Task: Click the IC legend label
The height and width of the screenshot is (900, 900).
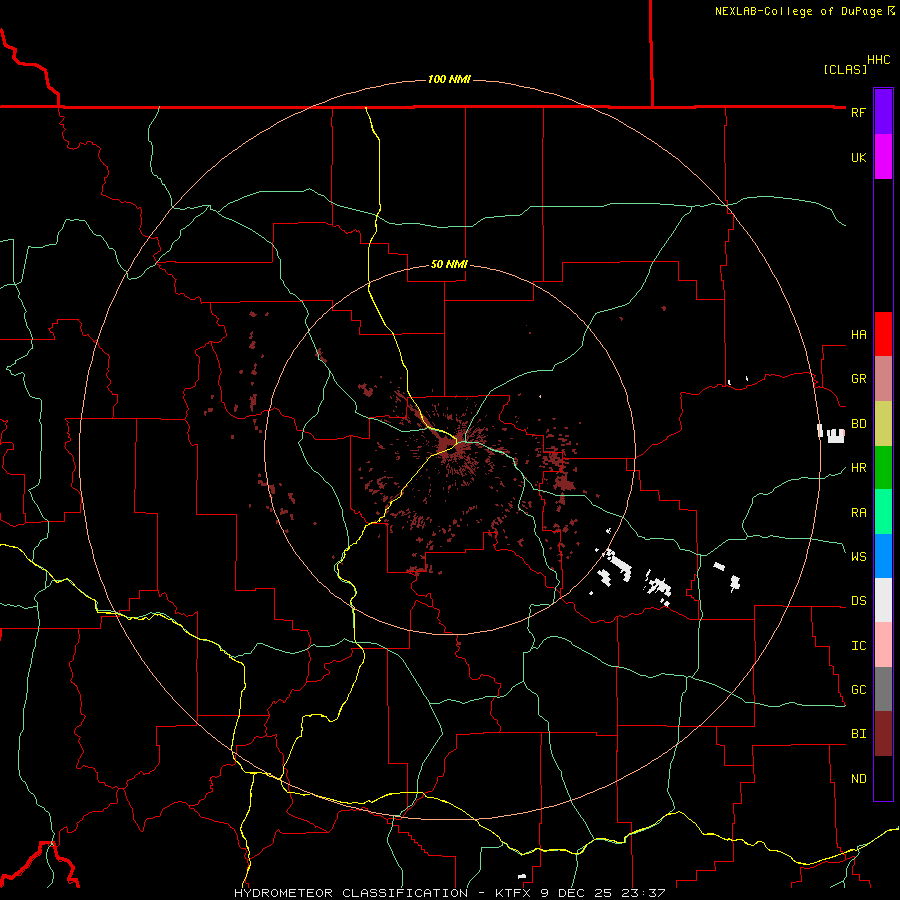Action: (858, 646)
